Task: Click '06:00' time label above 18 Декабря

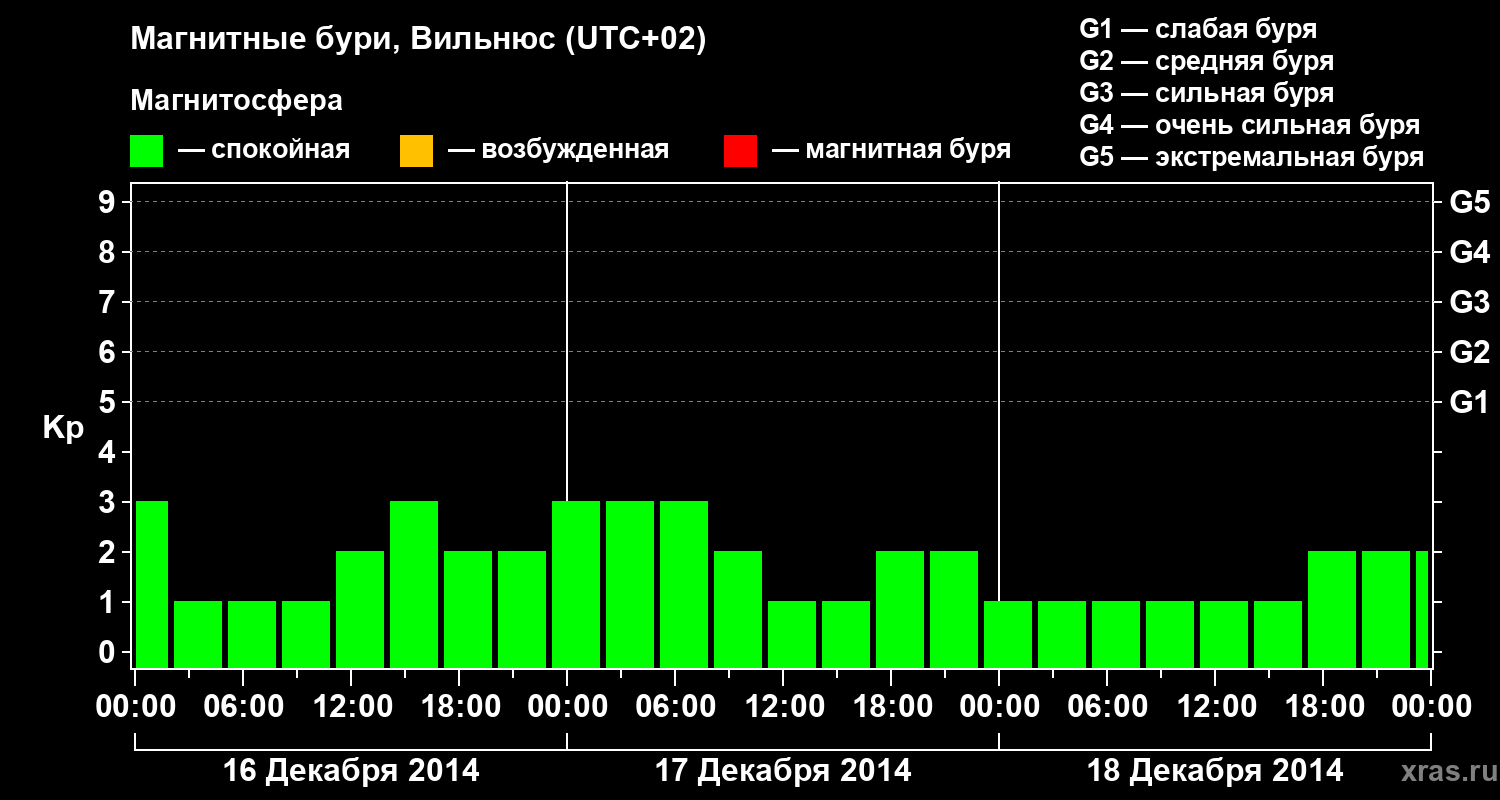Action: tap(1107, 707)
